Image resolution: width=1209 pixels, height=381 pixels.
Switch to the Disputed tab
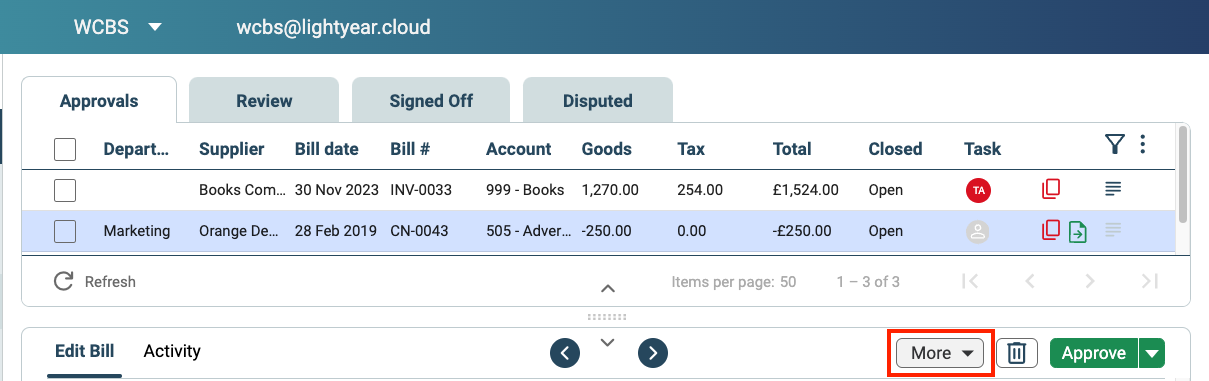tap(598, 101)
